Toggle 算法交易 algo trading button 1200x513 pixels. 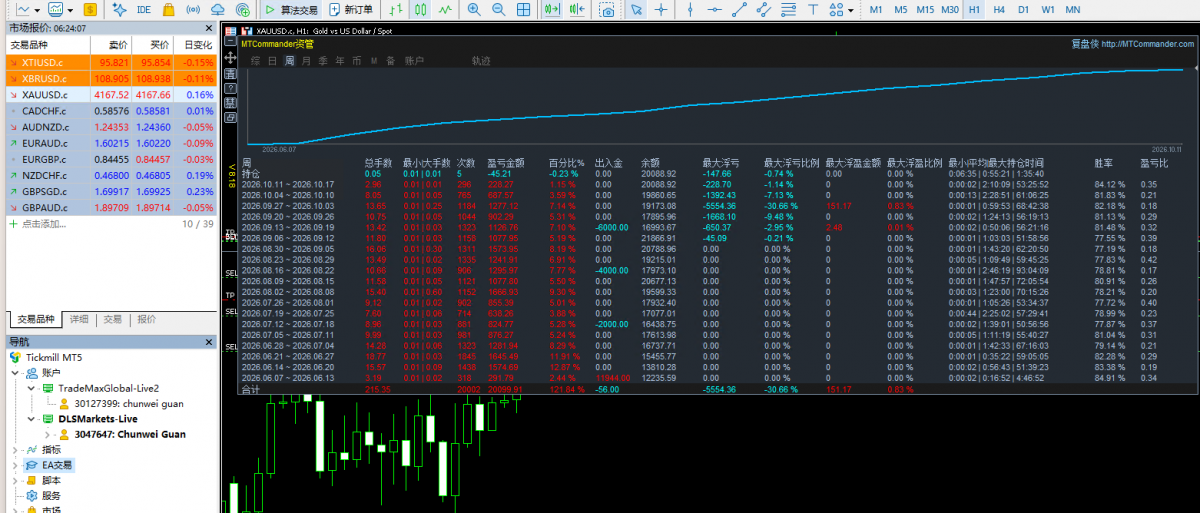click(x=292, y=9)
